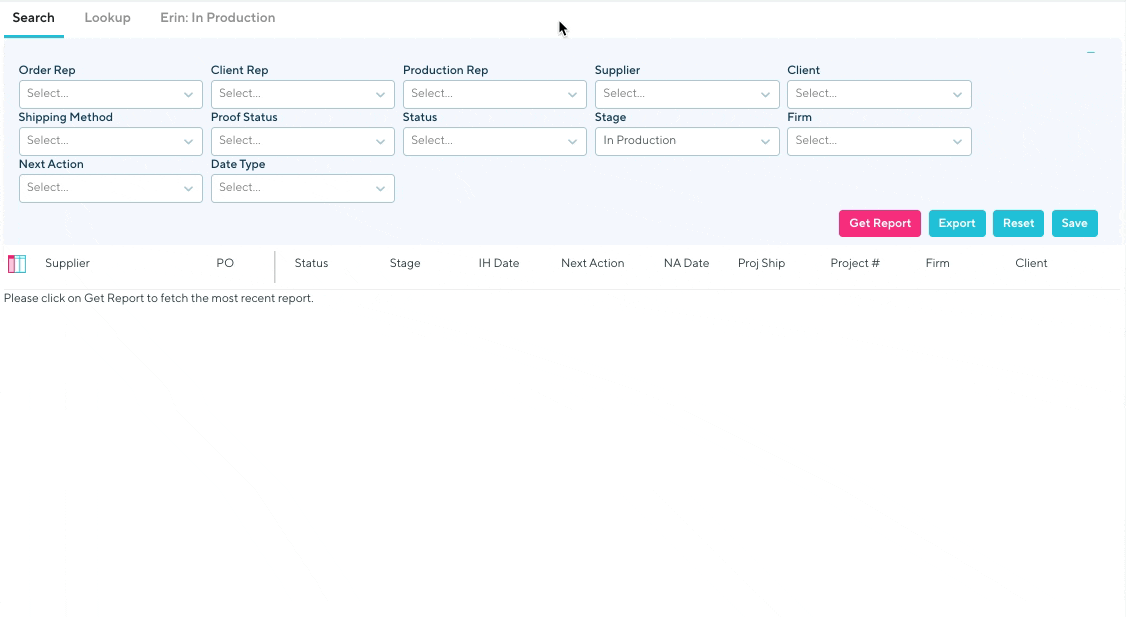Switch to the Lookup tab
This screenshot has height=617, width=1126.
click(107, 18)
